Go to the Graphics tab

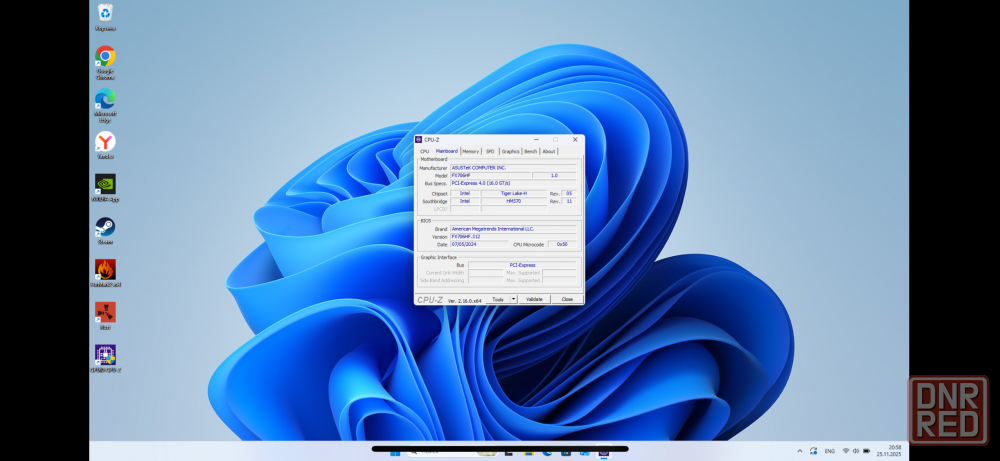tap(510, 151)
